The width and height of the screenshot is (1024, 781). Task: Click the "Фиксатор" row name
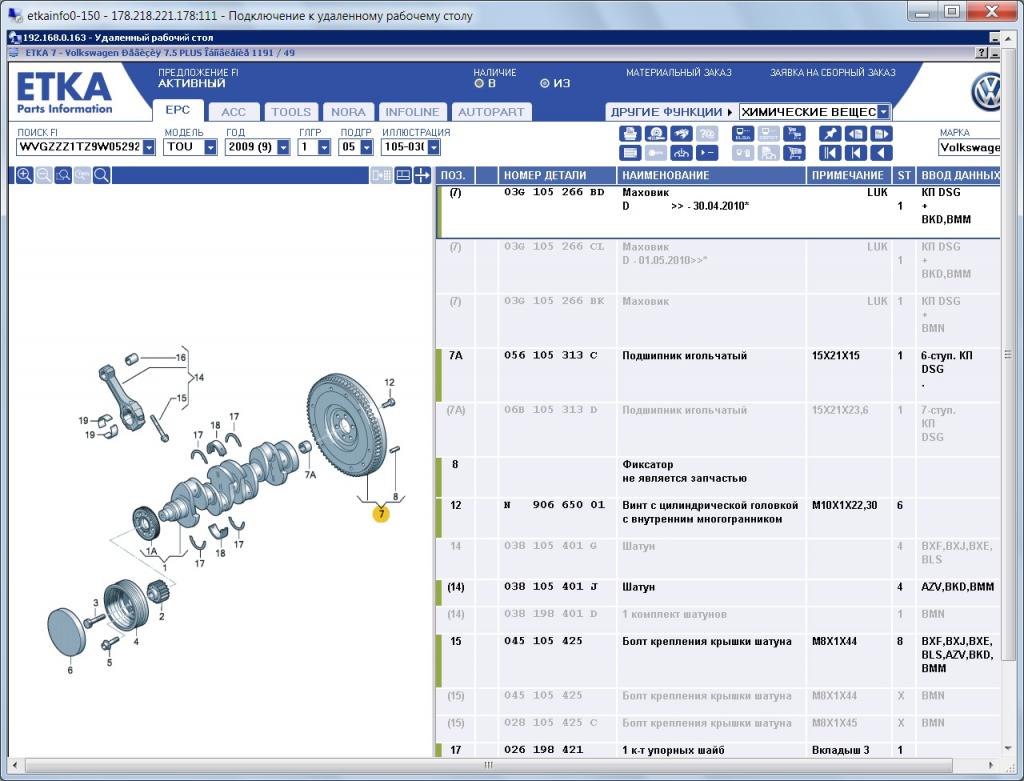pyautogui.click(x=647, y=464)
